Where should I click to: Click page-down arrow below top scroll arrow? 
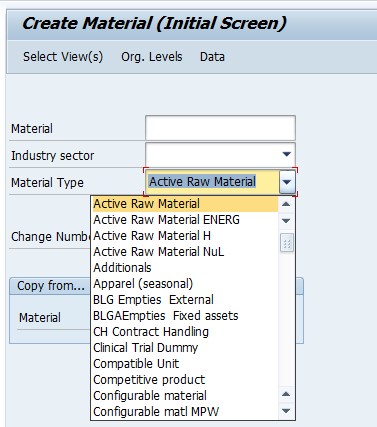[x=286, y=221]
